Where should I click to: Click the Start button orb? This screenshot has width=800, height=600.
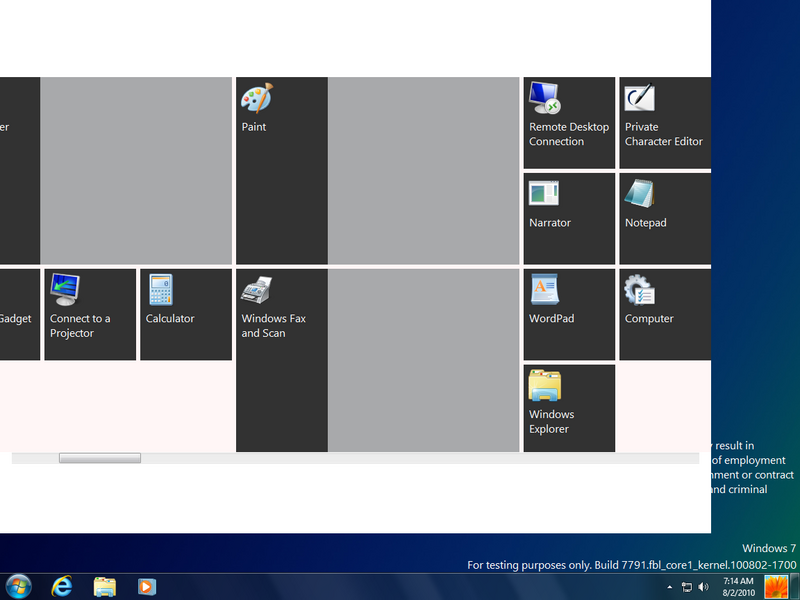[18, 586]
